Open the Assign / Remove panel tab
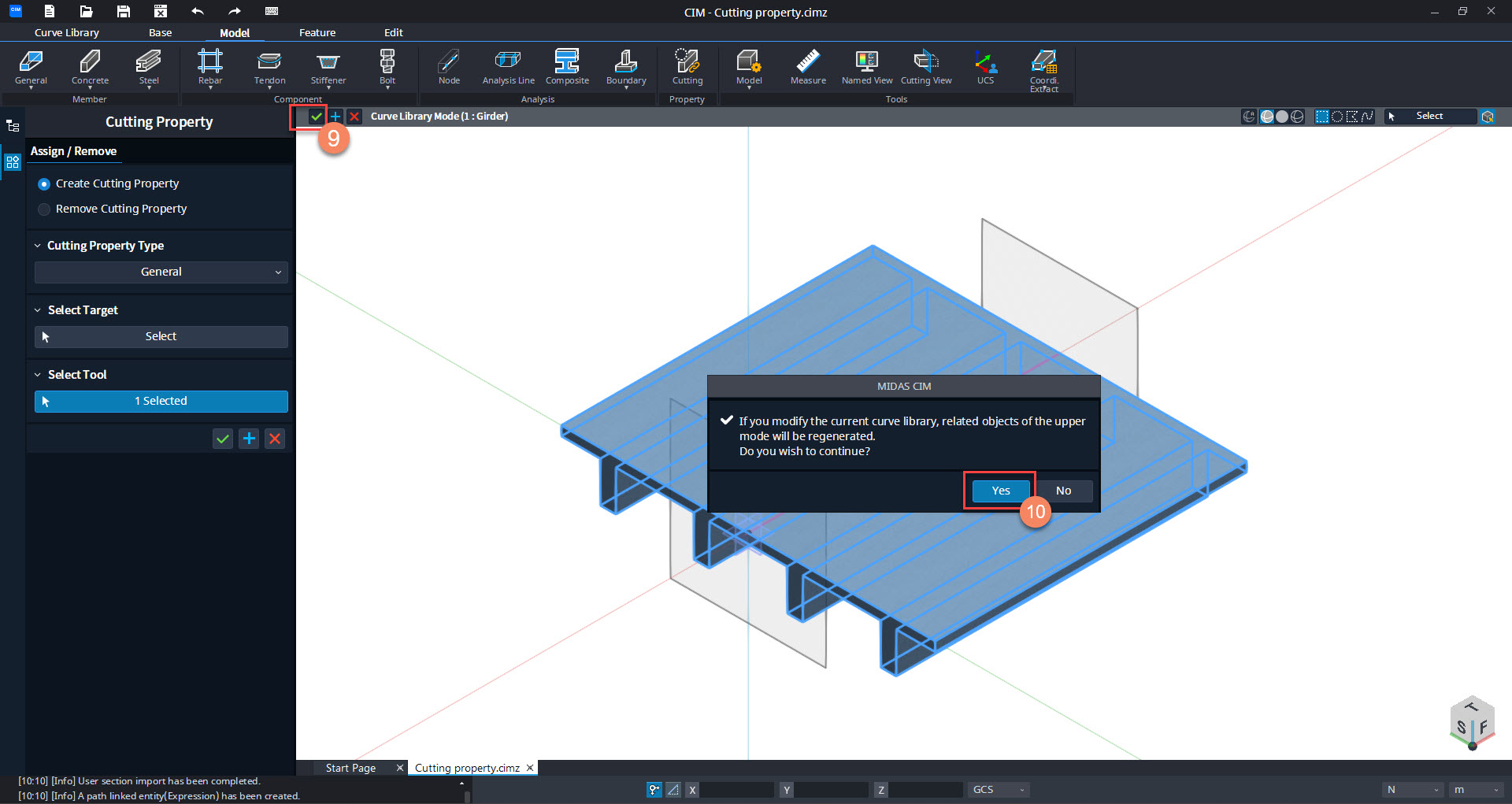 coord(73,151)
